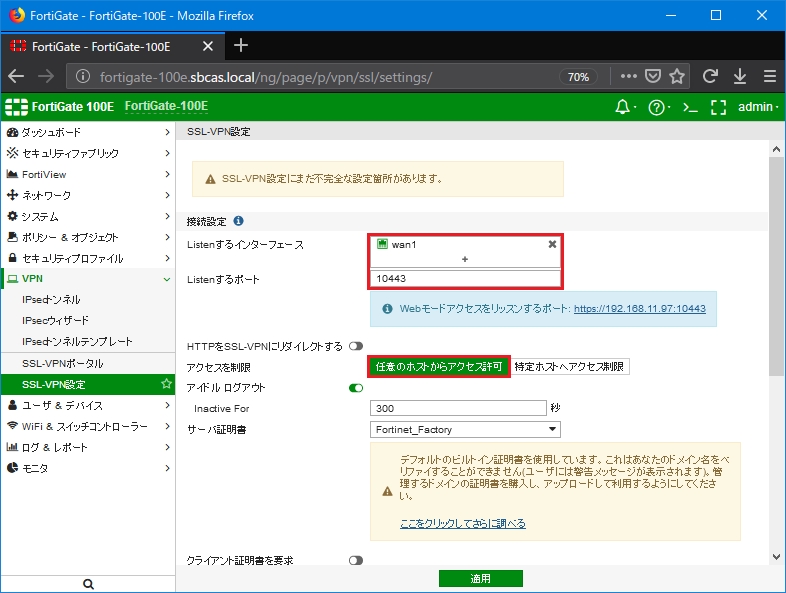
Task: Click the browser back arrow
Action: (x=16, y=76)
